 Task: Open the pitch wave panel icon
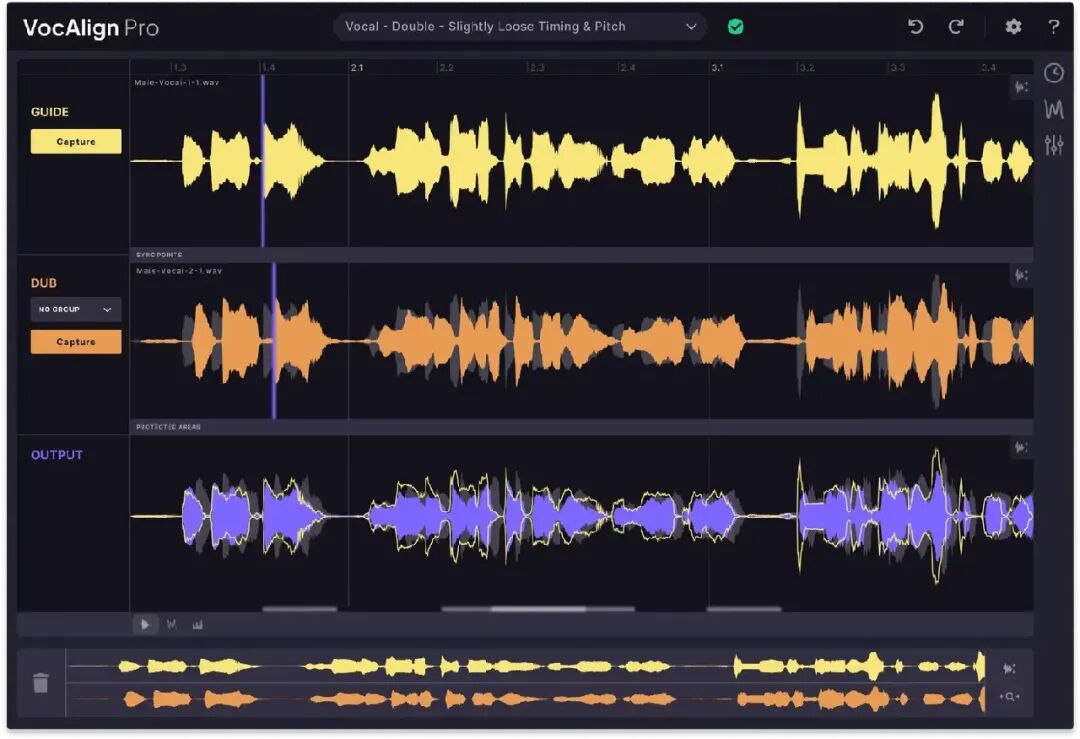point(1053,110)
